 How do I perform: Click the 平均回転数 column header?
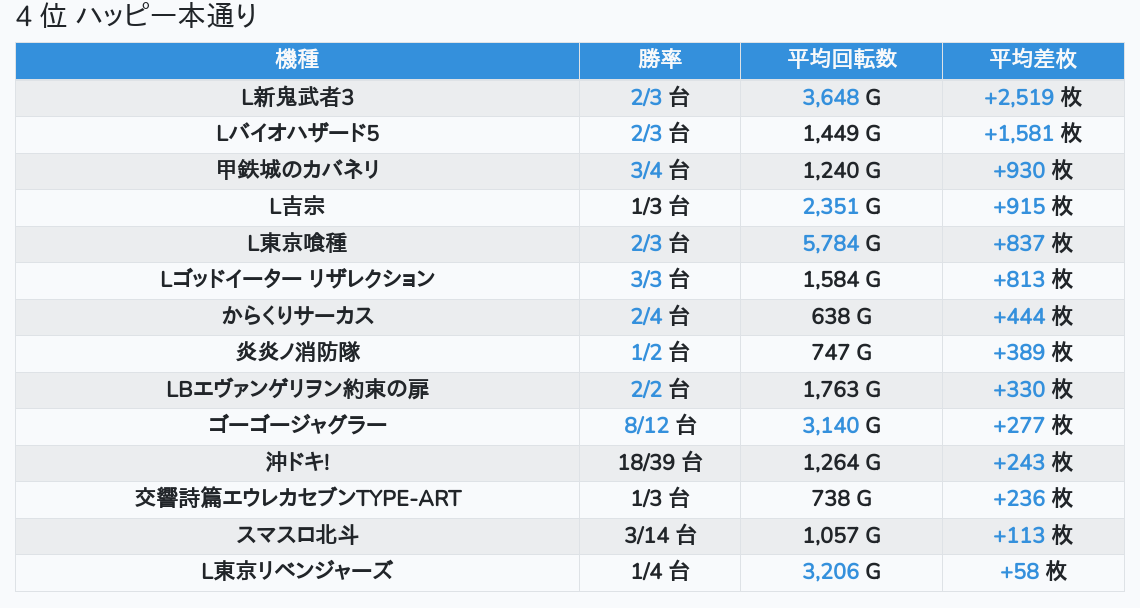[841, 60]
